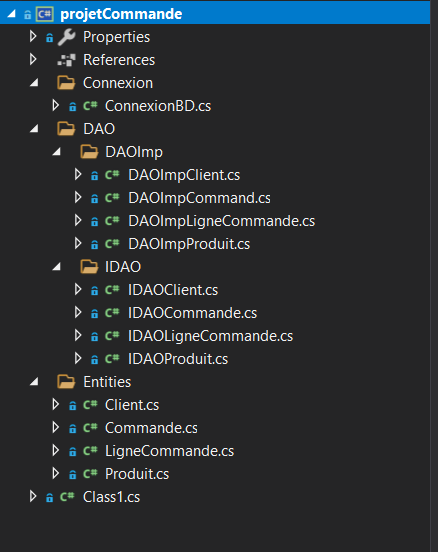438x552 pixels.
Task: Select the Client.cs file name
Action: [x=132, y=405]
